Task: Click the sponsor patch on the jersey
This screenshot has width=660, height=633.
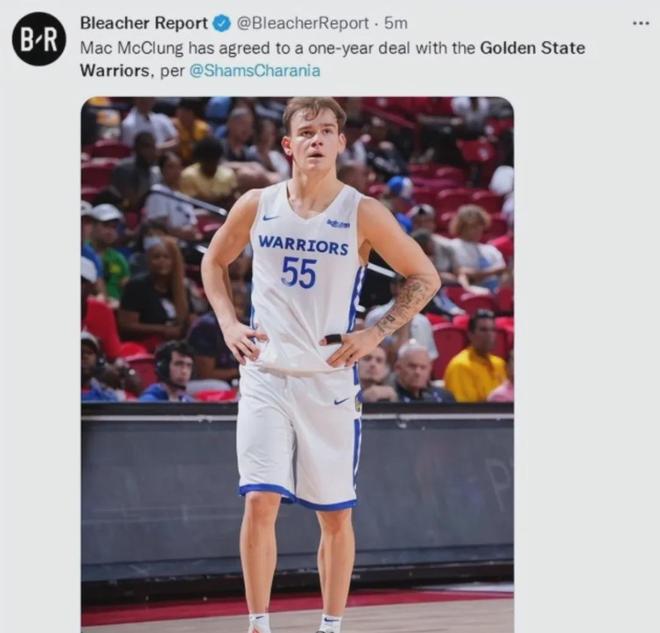Action: point(338,223)
